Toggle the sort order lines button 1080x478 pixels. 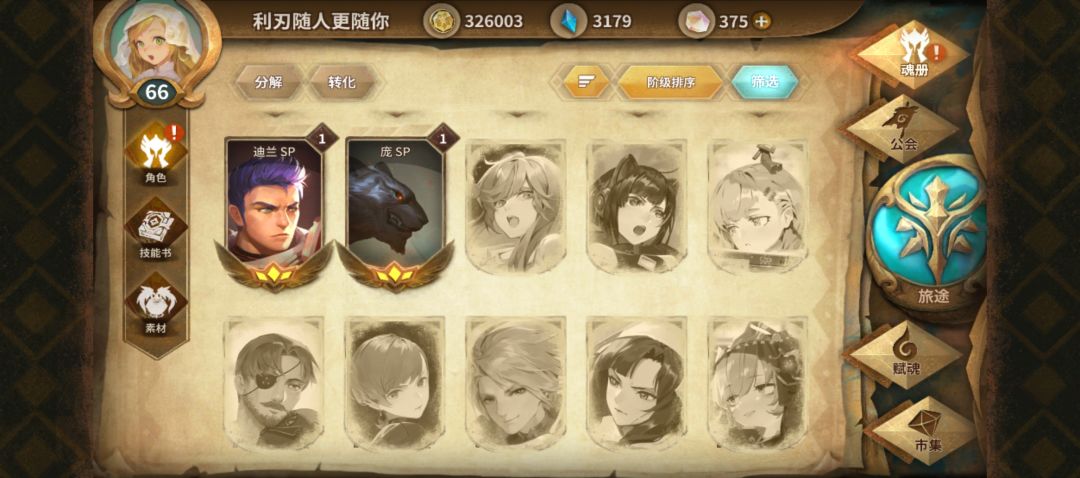[587, 82]
